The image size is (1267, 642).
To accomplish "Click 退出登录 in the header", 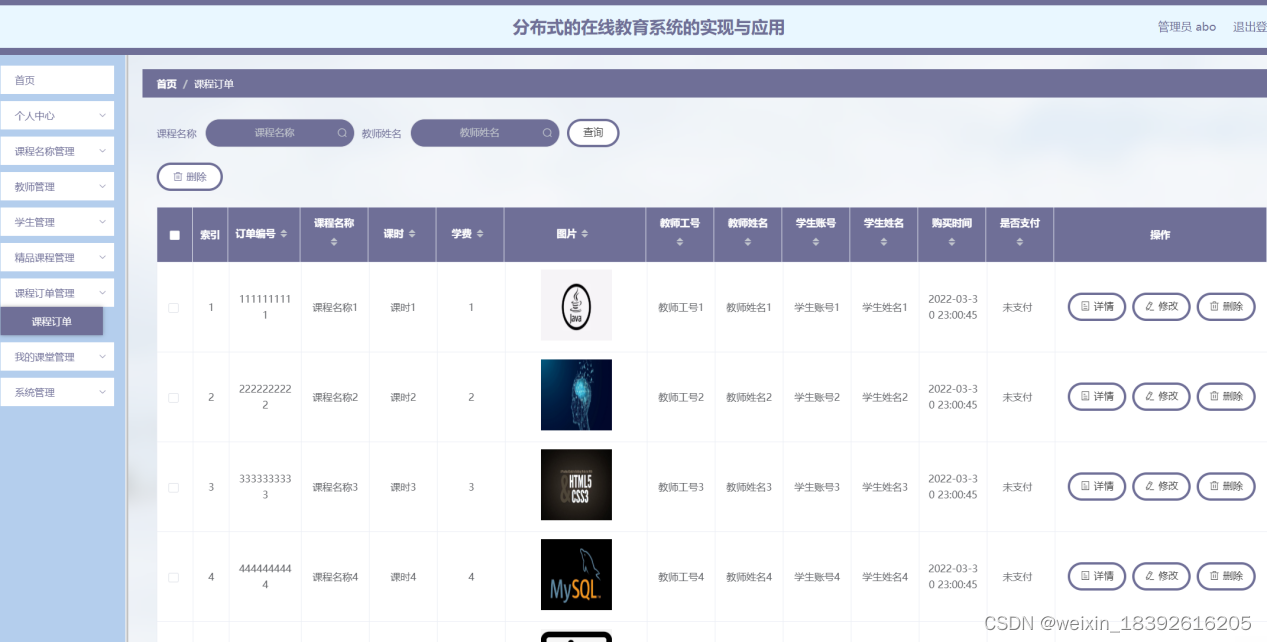I will pos(1249,27).
